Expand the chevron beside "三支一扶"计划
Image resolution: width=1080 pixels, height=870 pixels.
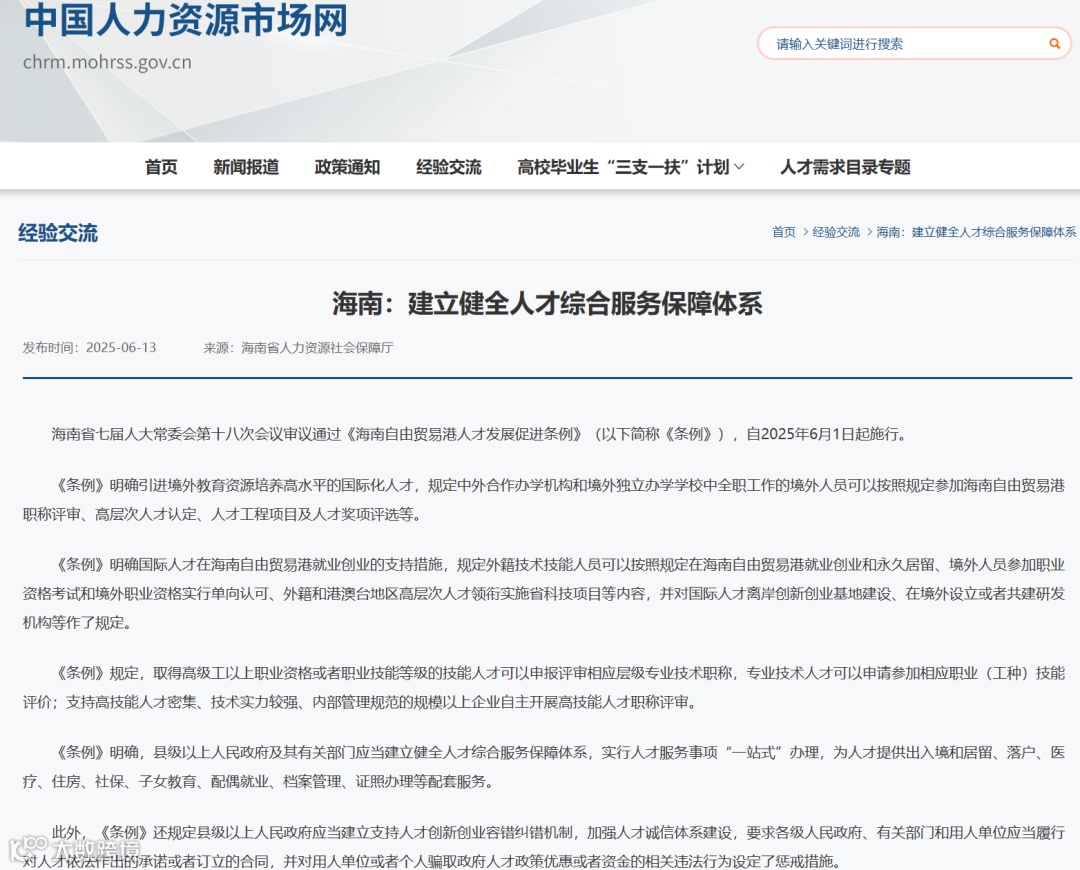[x=739, y=167]
